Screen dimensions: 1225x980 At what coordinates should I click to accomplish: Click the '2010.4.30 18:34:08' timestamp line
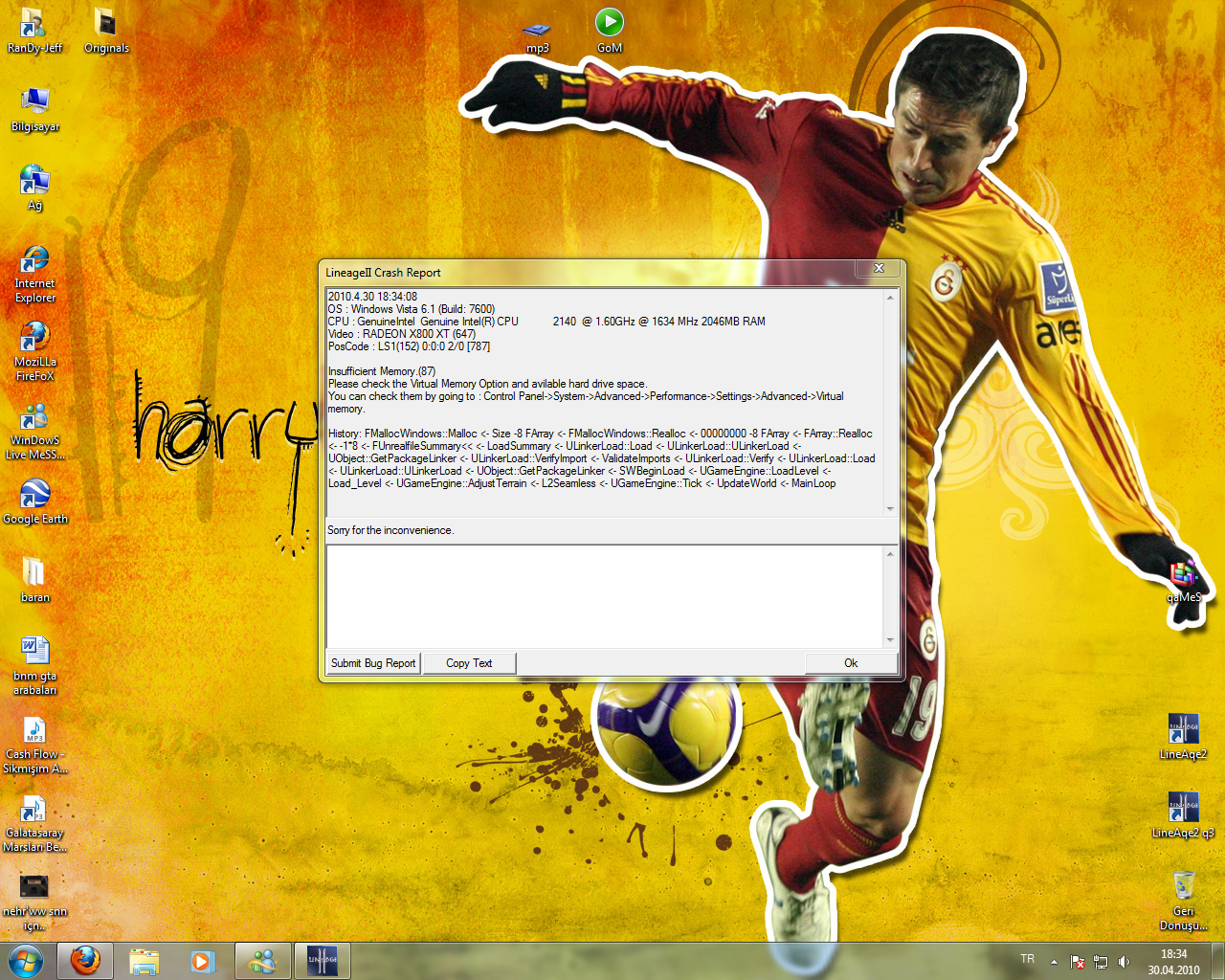(372, 297)
